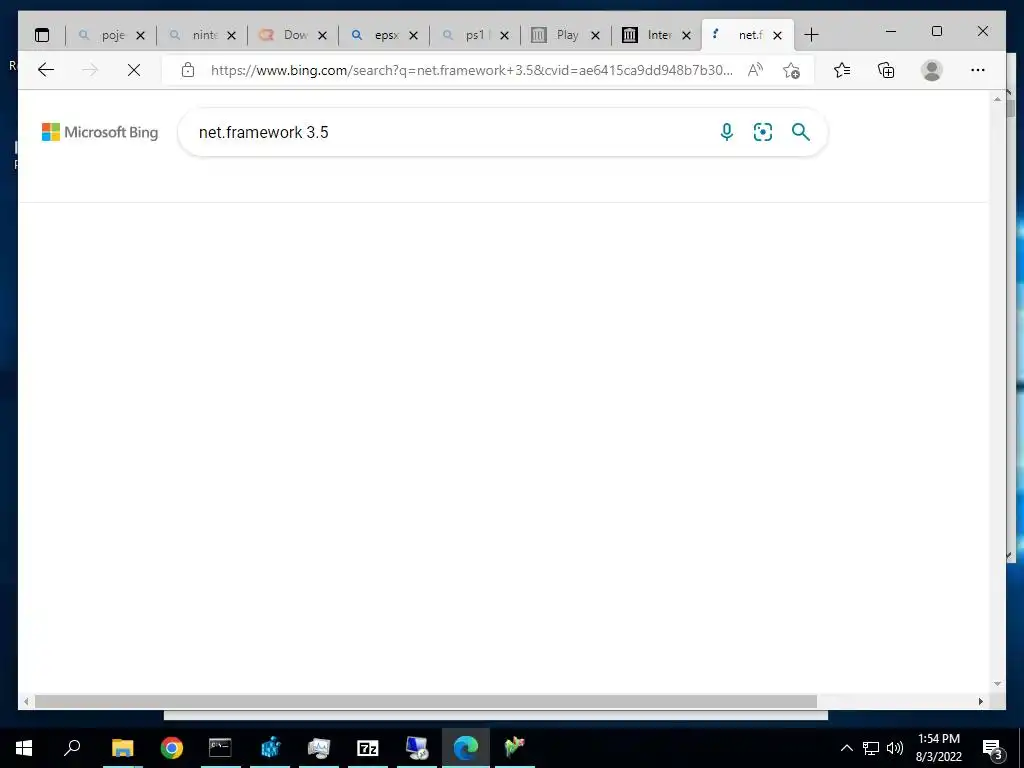
Task: Open taskbar search
Action: tap(72, 748)
